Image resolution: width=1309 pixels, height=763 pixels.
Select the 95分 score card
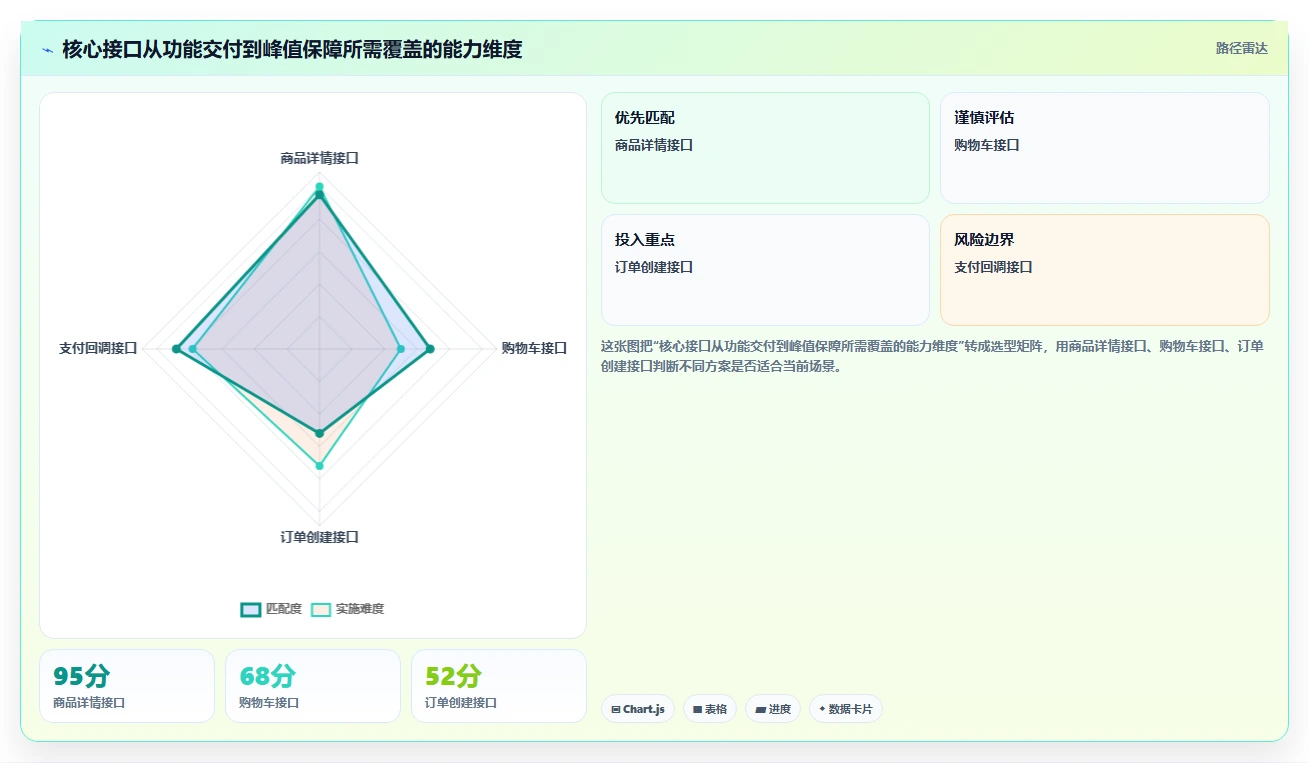[x=127, y=686]
